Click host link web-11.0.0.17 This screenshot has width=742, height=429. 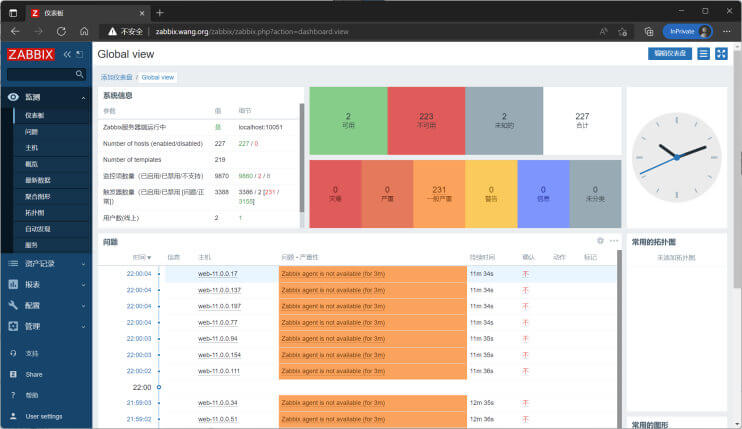click(x=218, y=274)
